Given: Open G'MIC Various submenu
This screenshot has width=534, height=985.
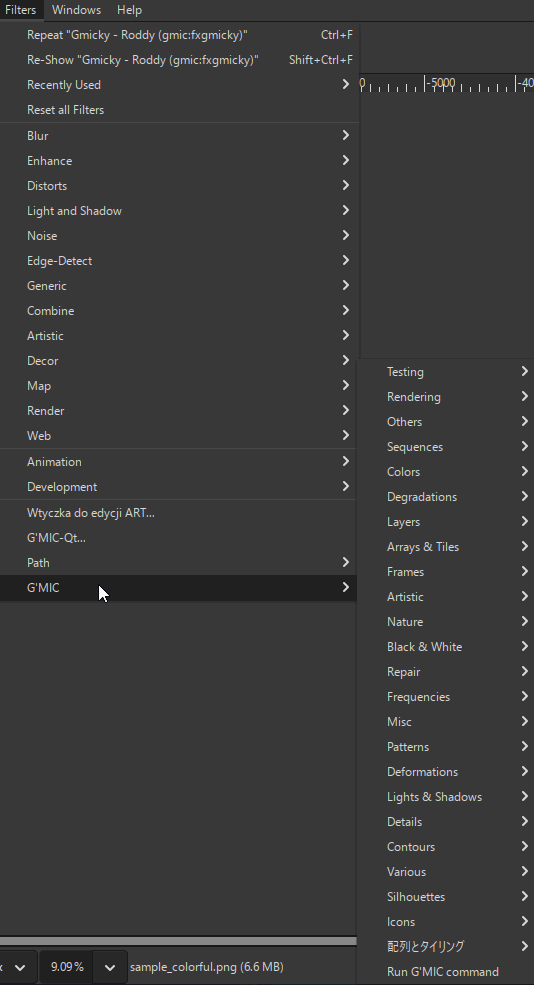Looking at the screenshot, I should tap(445, 872).
